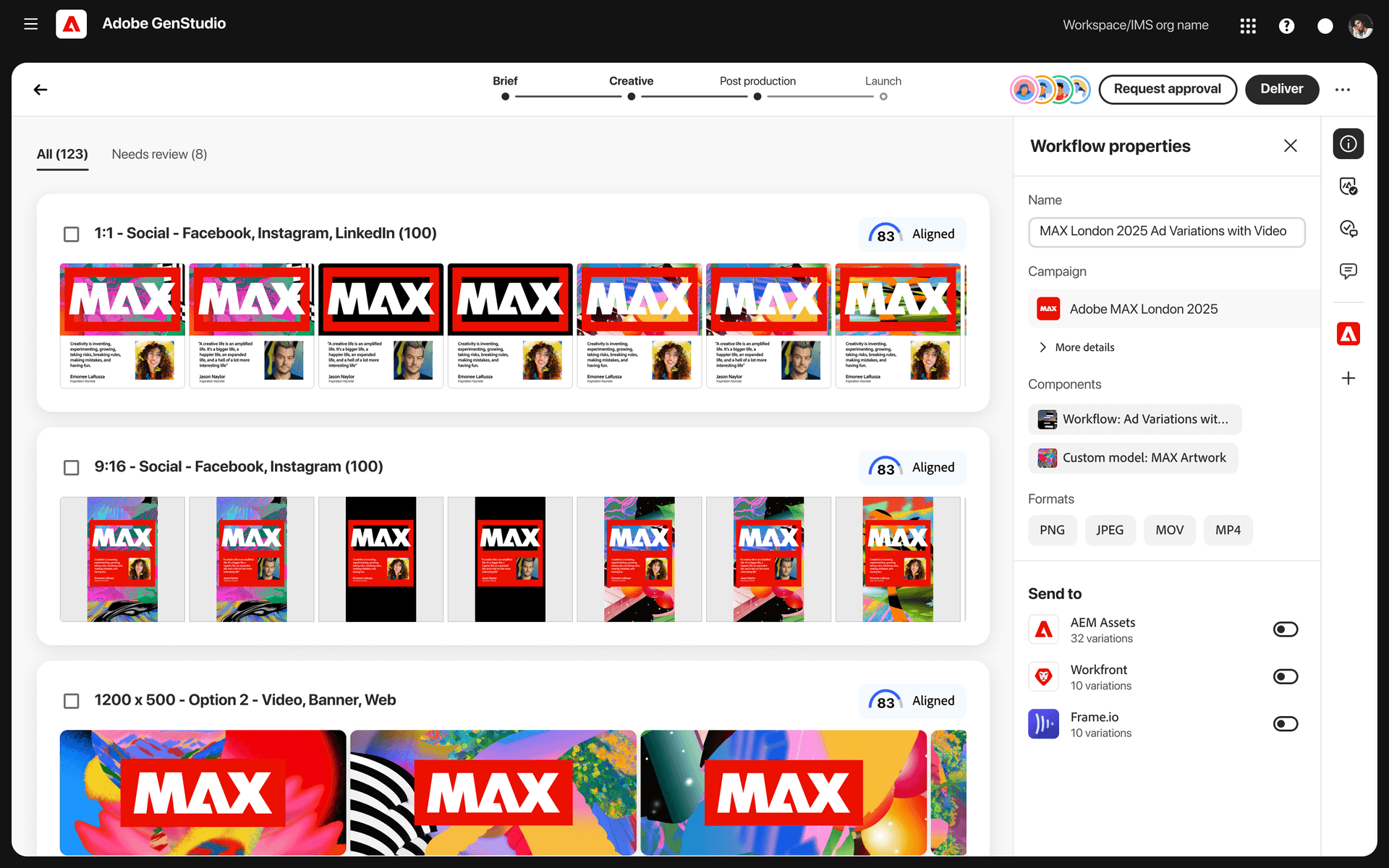Go to the Post production step
Screen dimensions: 1389x868
757,81
